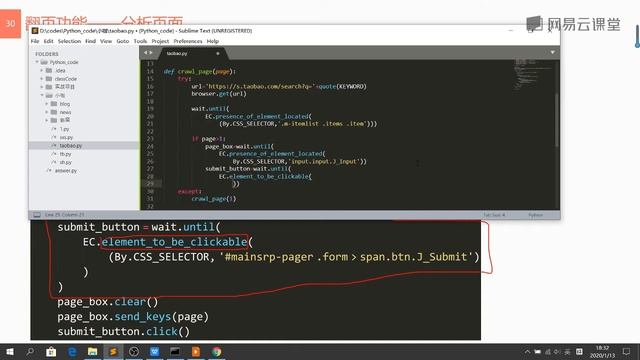Open the Windows Start menu
Viewport: 640px width, 360px height.
point(10,351)
